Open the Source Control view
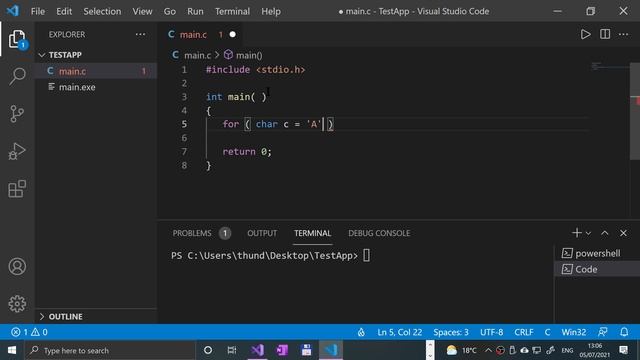This screenshot has height=360, width=640. coord(17,113)
